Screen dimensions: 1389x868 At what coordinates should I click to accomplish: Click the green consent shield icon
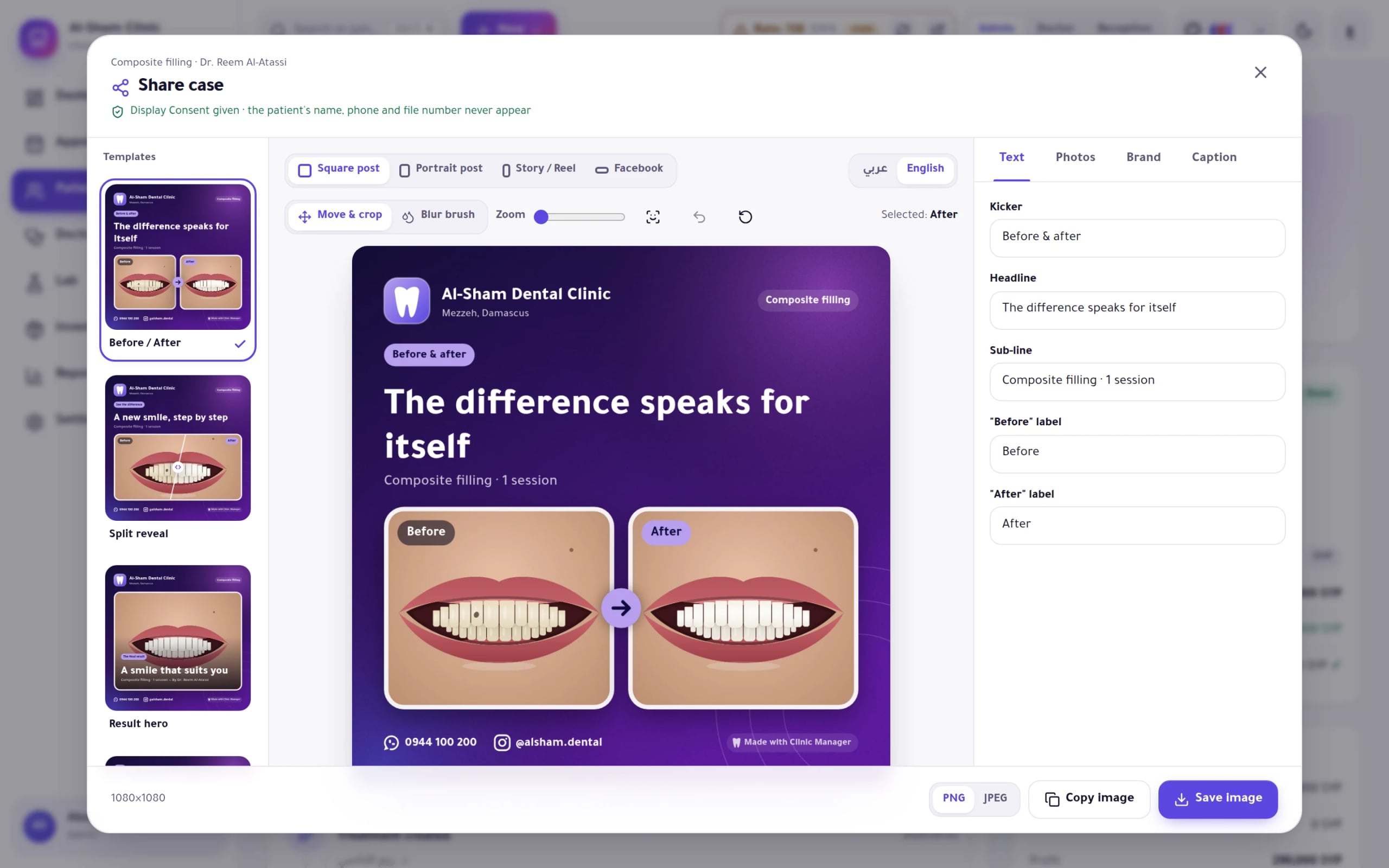[118, 111]
